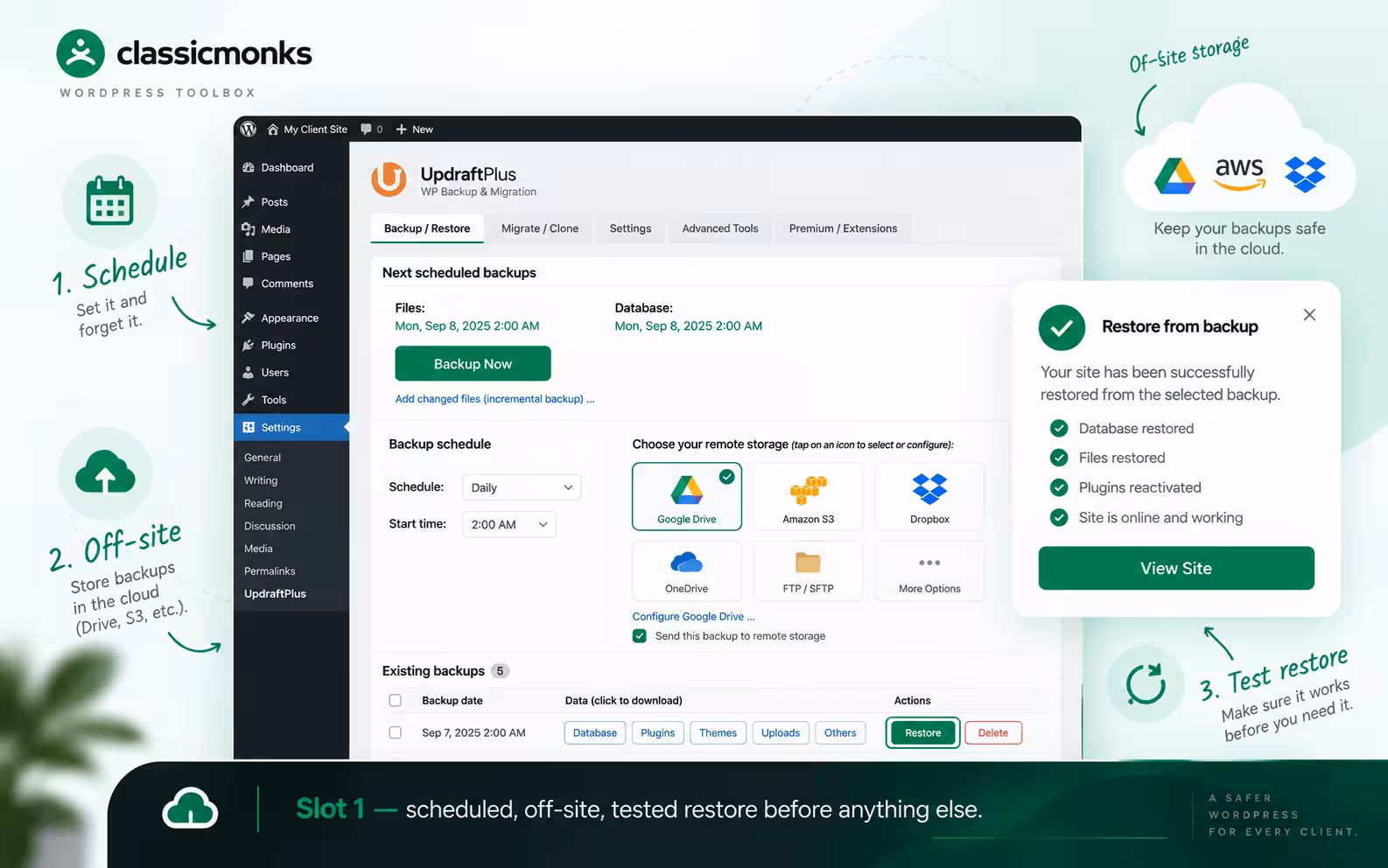Viewport: 1388px width, 868px height.
Task: Open Writing settings submenu
Action: (x=261, y=480)
